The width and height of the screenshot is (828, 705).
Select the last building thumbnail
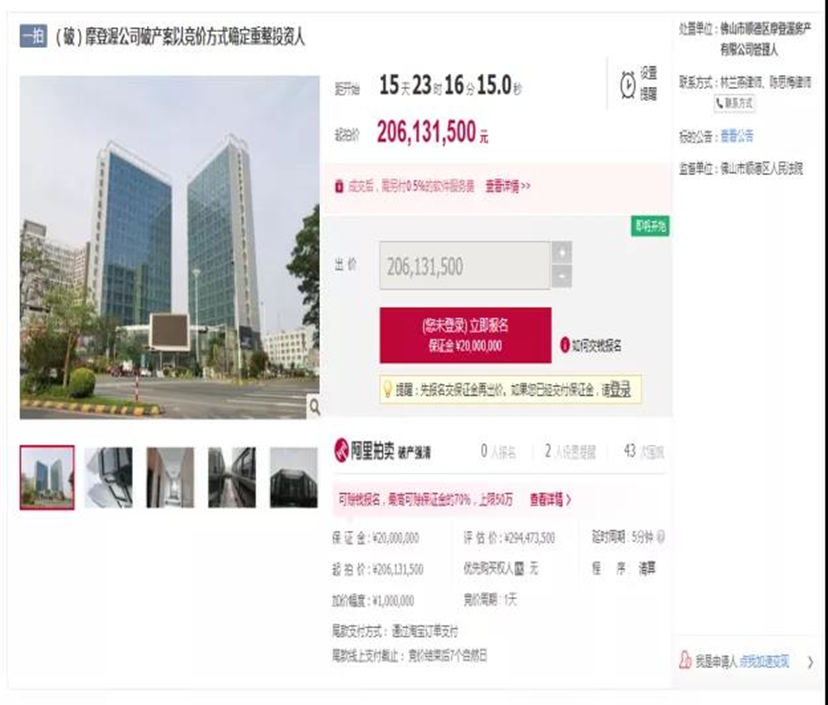pos(294,477)
